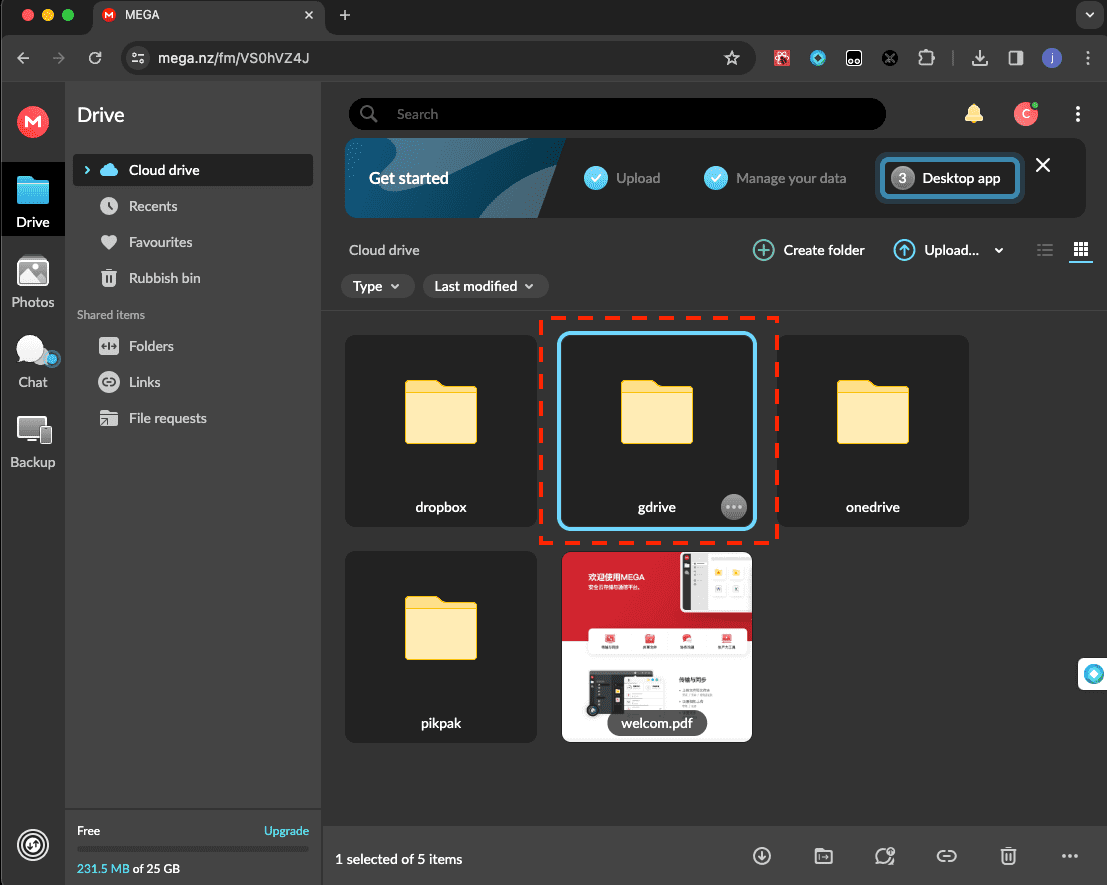The width and height of the screenshot is (1107, 885).
Task: Click in the Search field
Action: (617, 114)
